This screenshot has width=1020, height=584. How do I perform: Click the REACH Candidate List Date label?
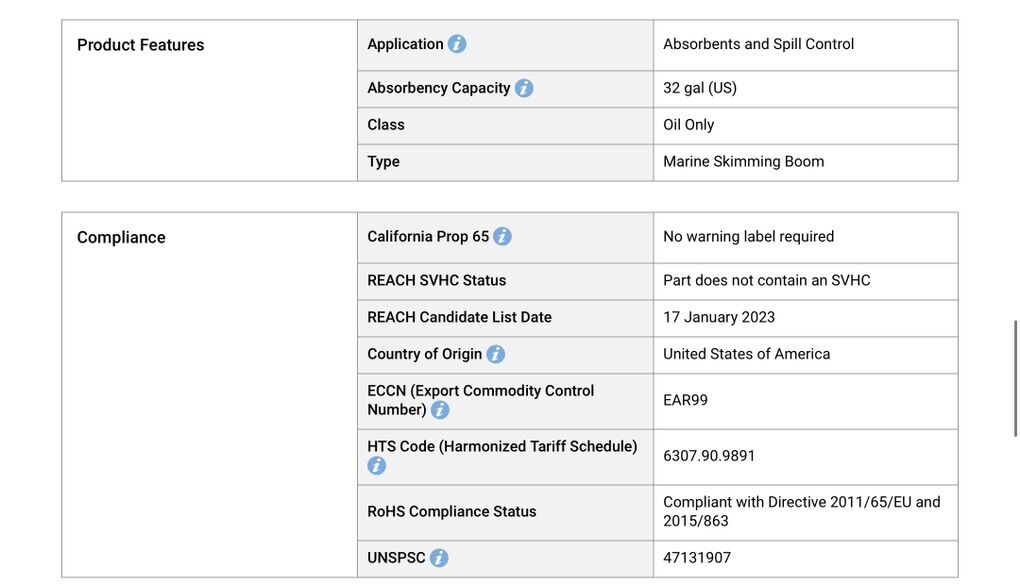(x=459, y=317)
